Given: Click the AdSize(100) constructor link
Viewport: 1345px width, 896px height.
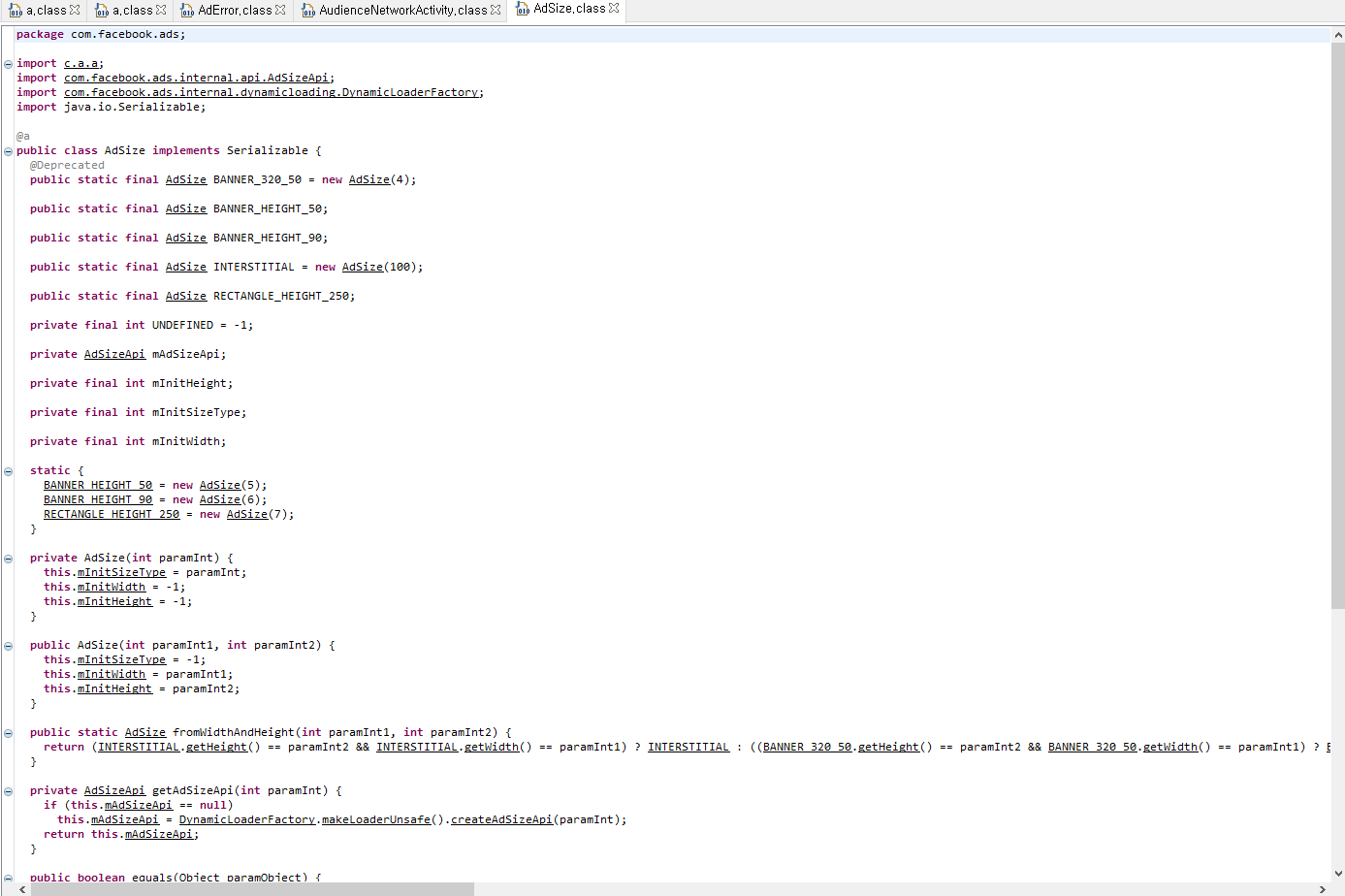Looking at the screenshot, I should [363, 268].
